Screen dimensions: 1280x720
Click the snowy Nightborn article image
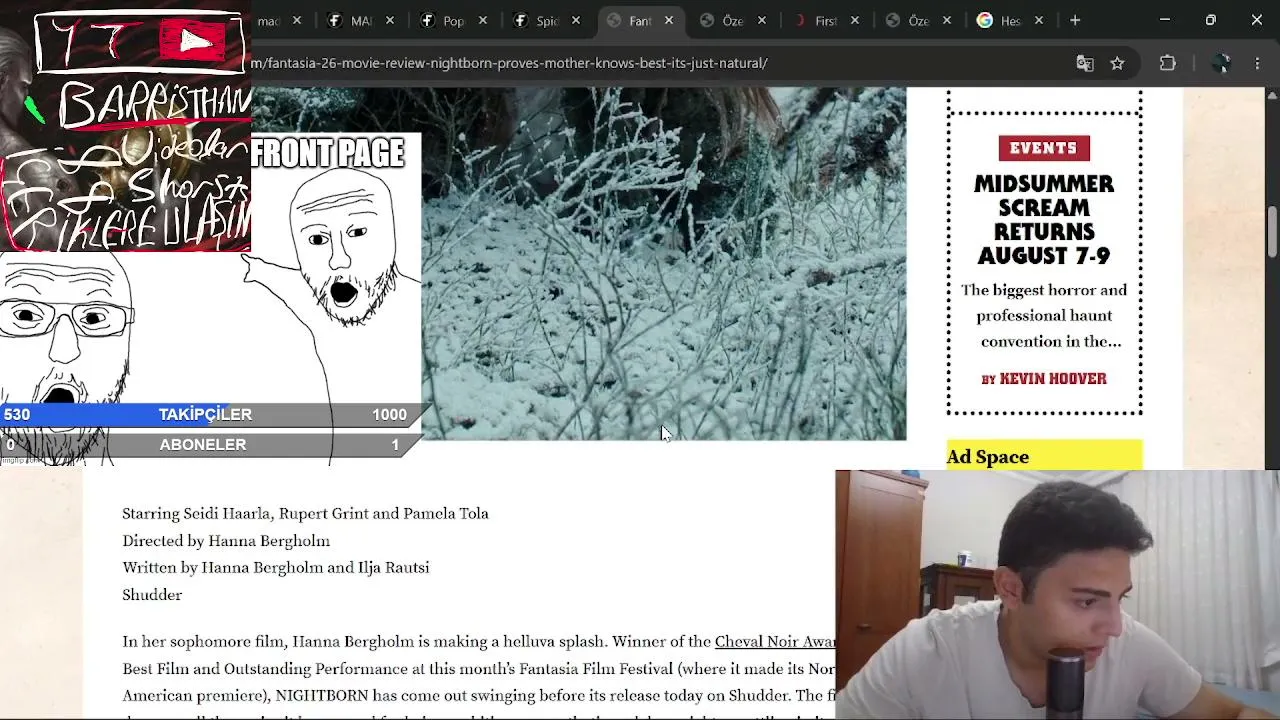[x=664, y=264]
